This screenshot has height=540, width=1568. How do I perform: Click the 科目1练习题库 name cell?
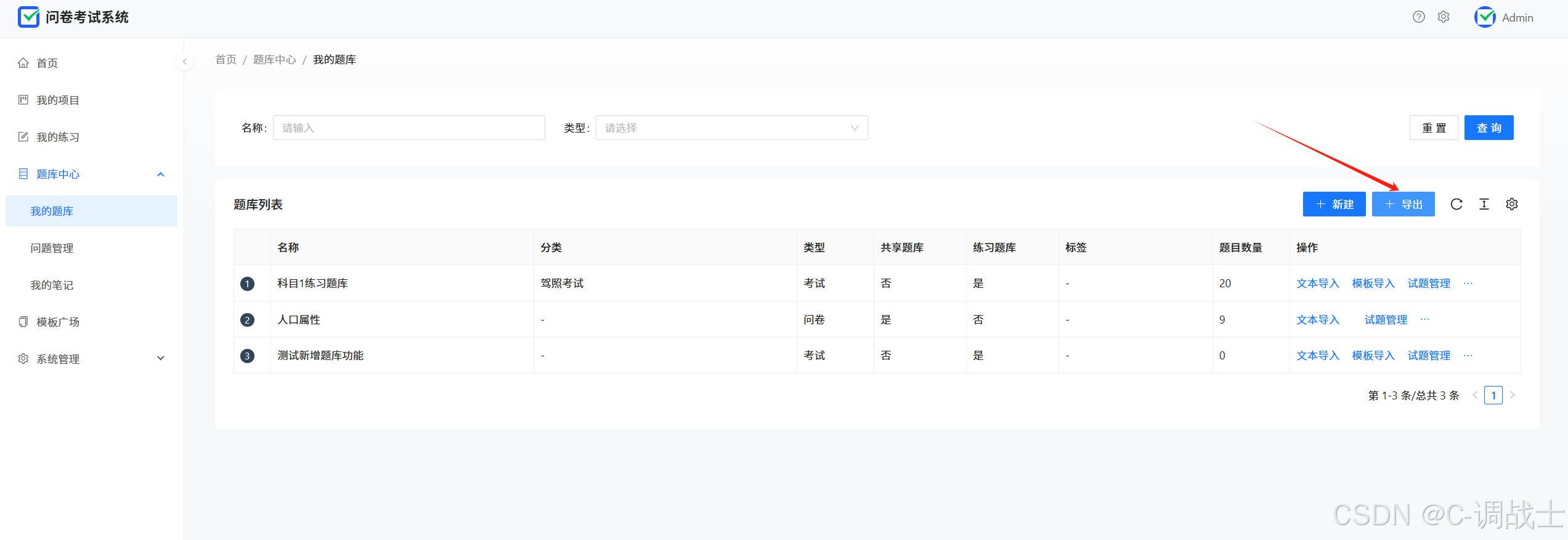click(x=402, y=284)
